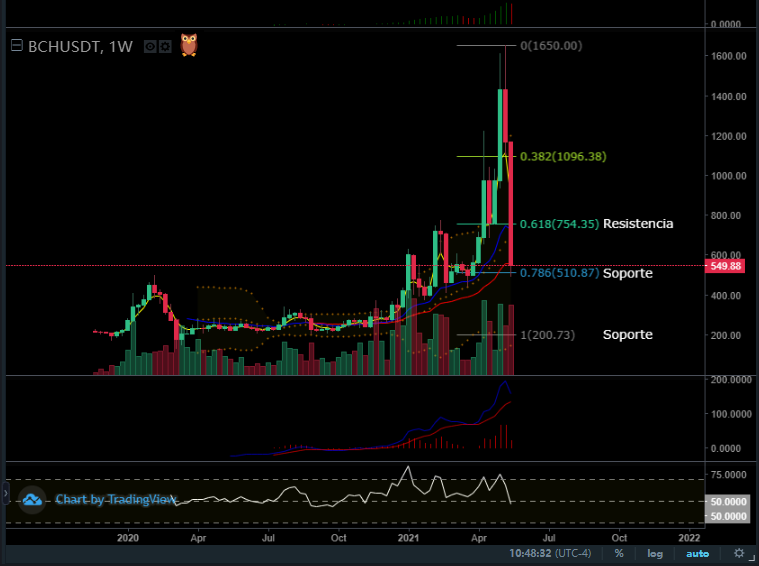759x566 pixels.
Task: Select the 0.786(510.87) Fibonacci label
Action: [559, 273]
